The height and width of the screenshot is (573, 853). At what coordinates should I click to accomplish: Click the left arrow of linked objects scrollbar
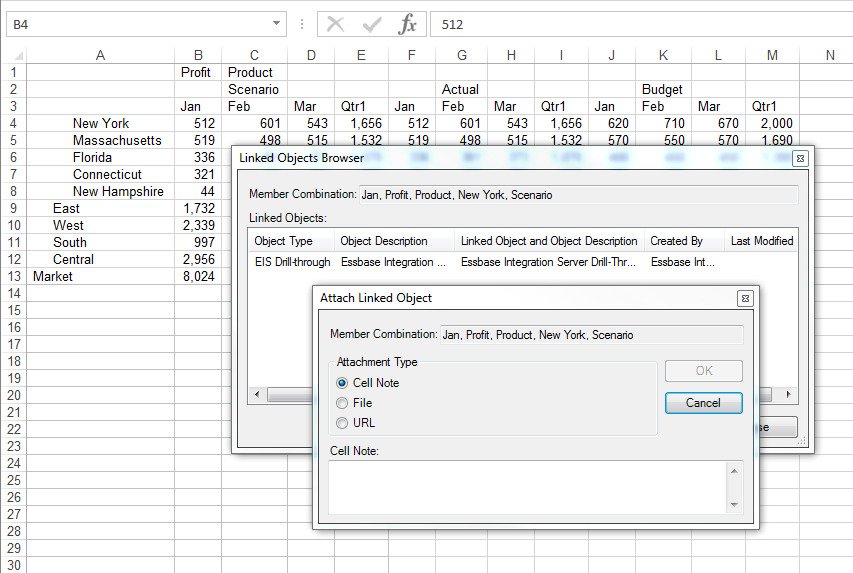257,395
